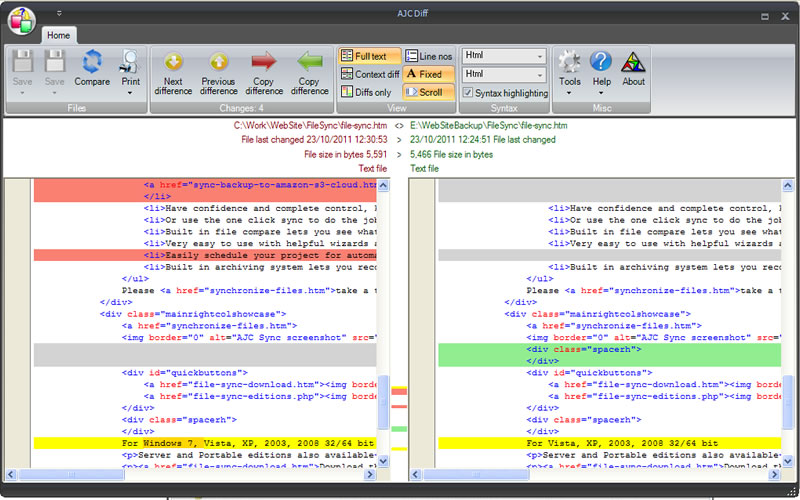Toggle Line nos display
Image resolution: width=800 pixels, height=500 pixels.
click(429, 56)
